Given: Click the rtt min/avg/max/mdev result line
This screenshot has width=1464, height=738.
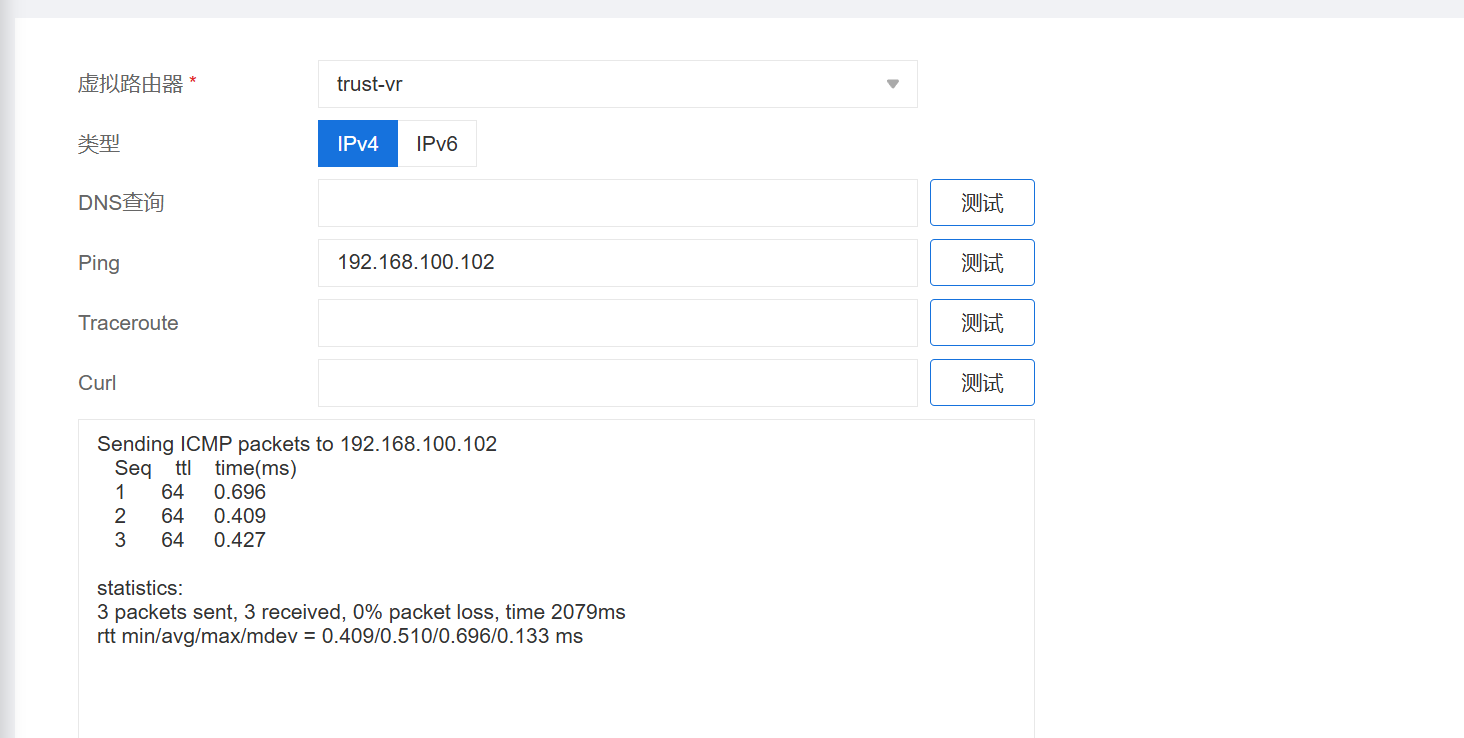Looking at the screenshot, I should 340,636.
